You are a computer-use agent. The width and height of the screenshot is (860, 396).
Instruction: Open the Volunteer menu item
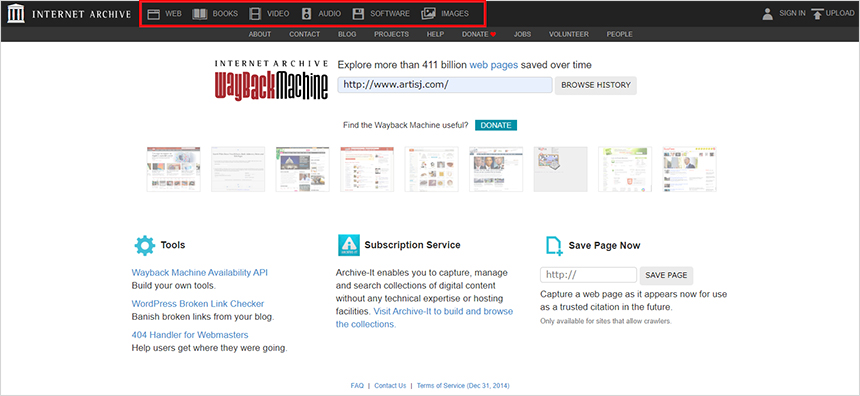click(569, 34)
